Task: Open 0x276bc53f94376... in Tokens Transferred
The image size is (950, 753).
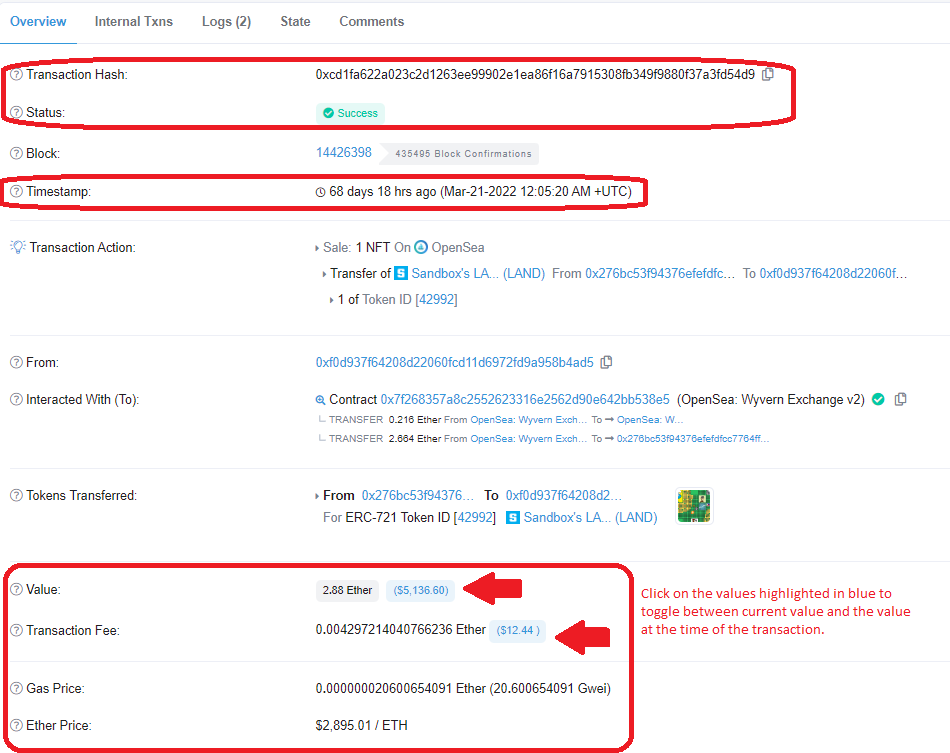Action: 417,496
